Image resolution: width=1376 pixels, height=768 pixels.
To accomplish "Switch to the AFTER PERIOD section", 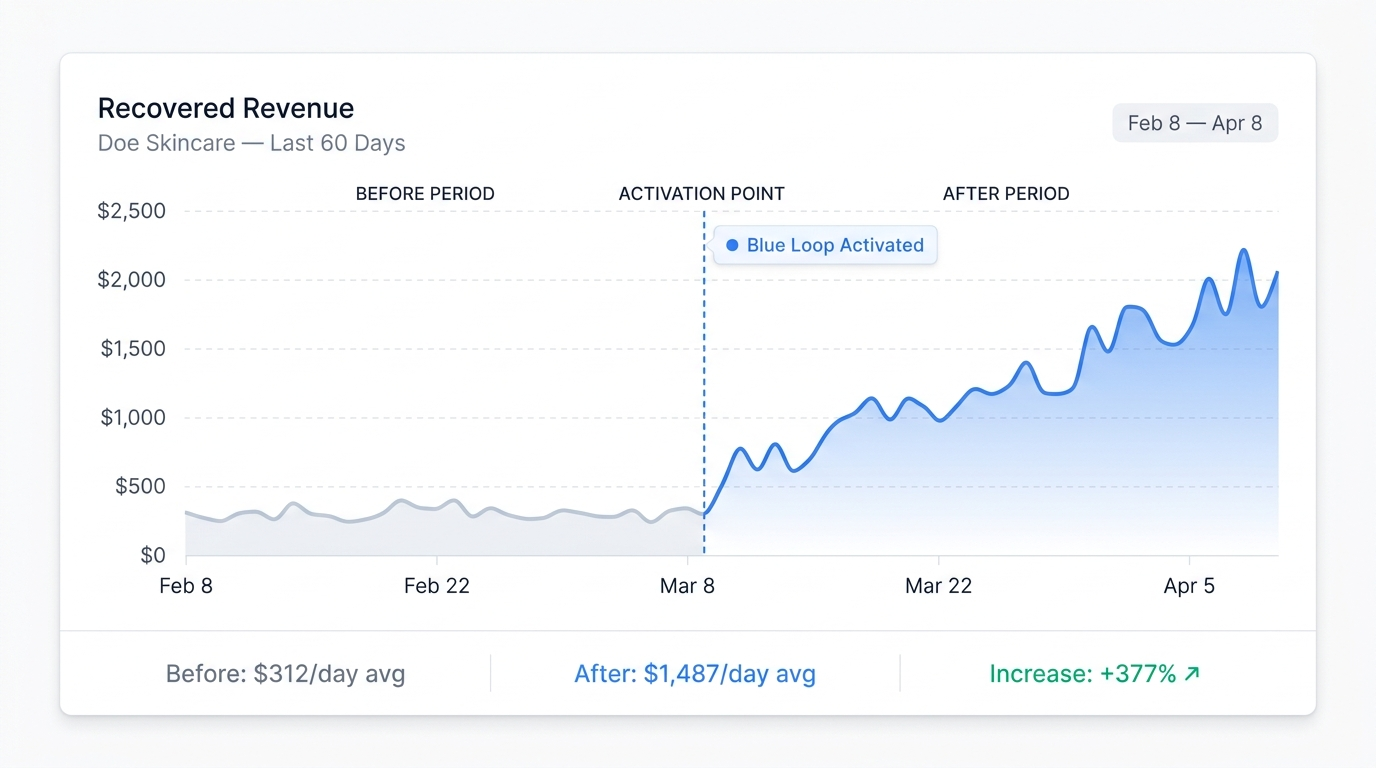I will pyautogui.click(x=1006, y=193).
